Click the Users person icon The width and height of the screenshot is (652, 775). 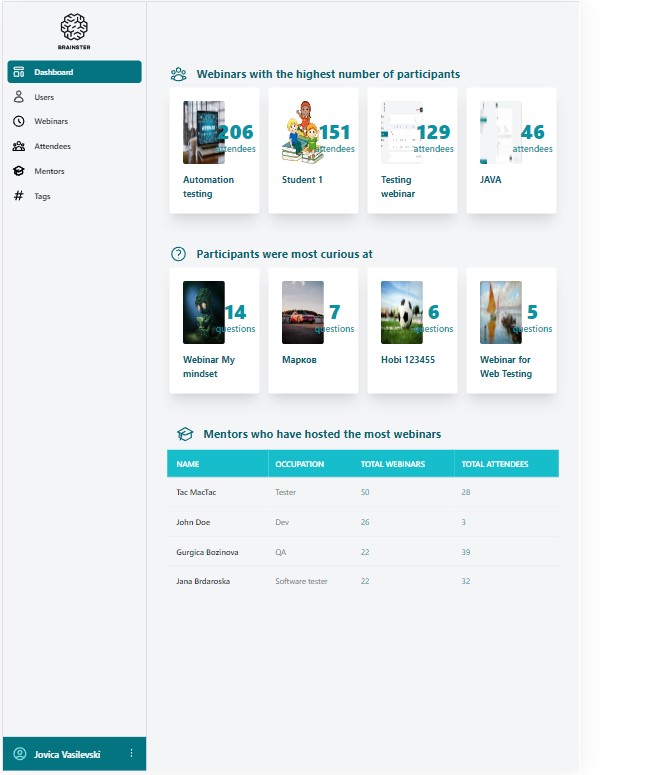19,97
